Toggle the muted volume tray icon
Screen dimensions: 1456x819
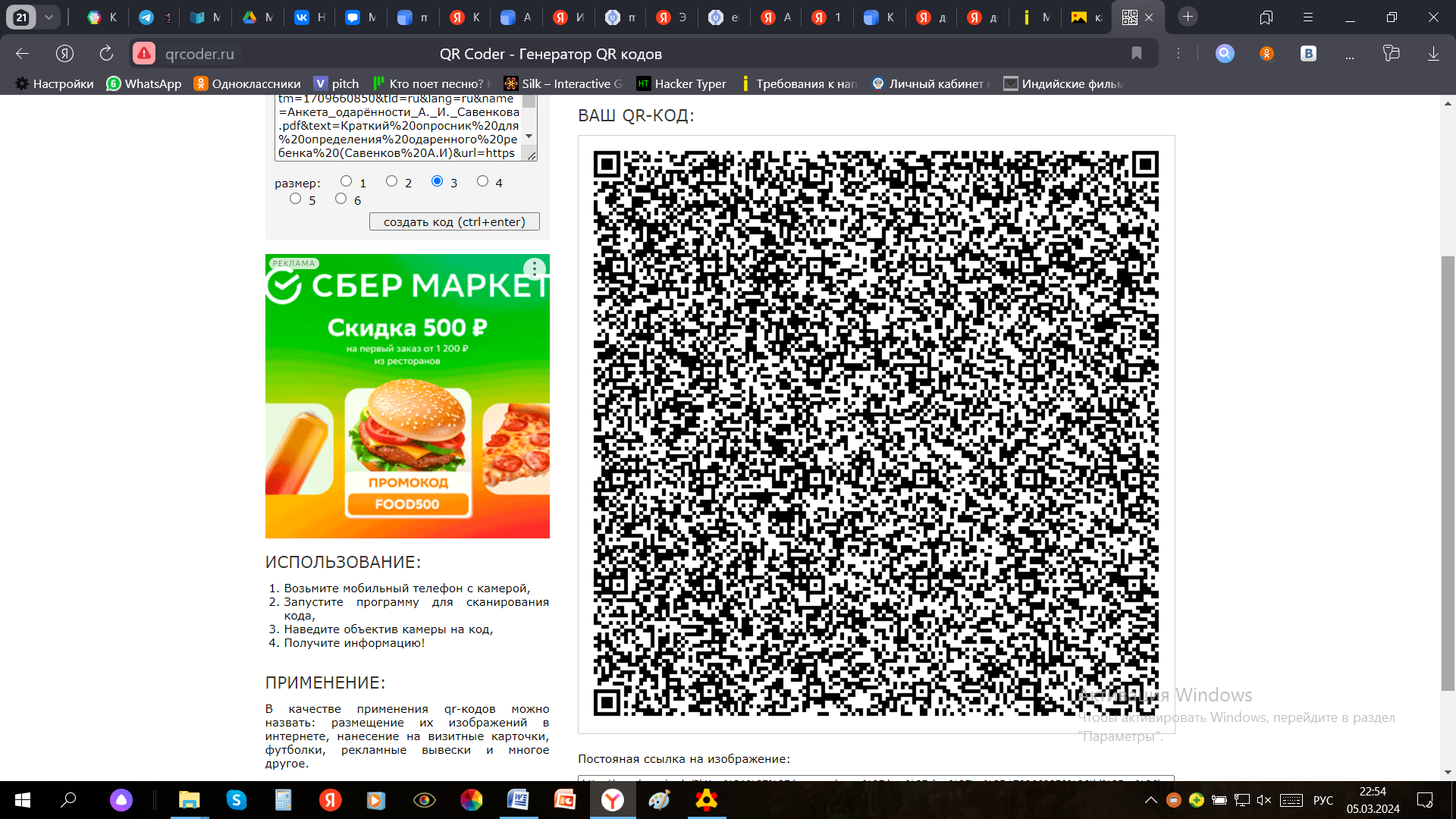tap(1264, 800)
